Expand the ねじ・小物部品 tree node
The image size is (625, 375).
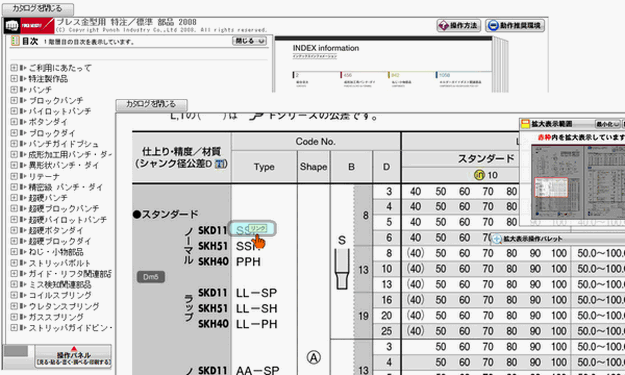[14, 252]
